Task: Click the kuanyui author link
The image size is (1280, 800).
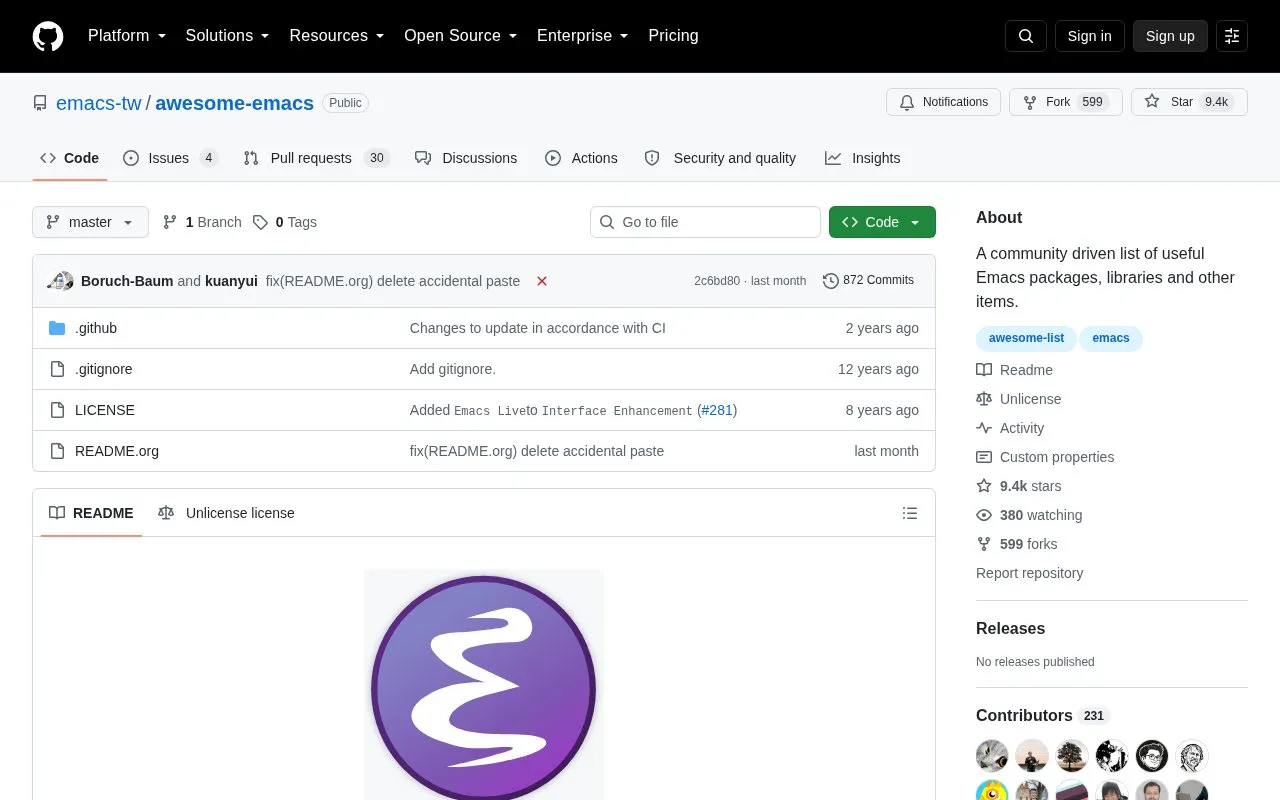Action: (231, 281)
